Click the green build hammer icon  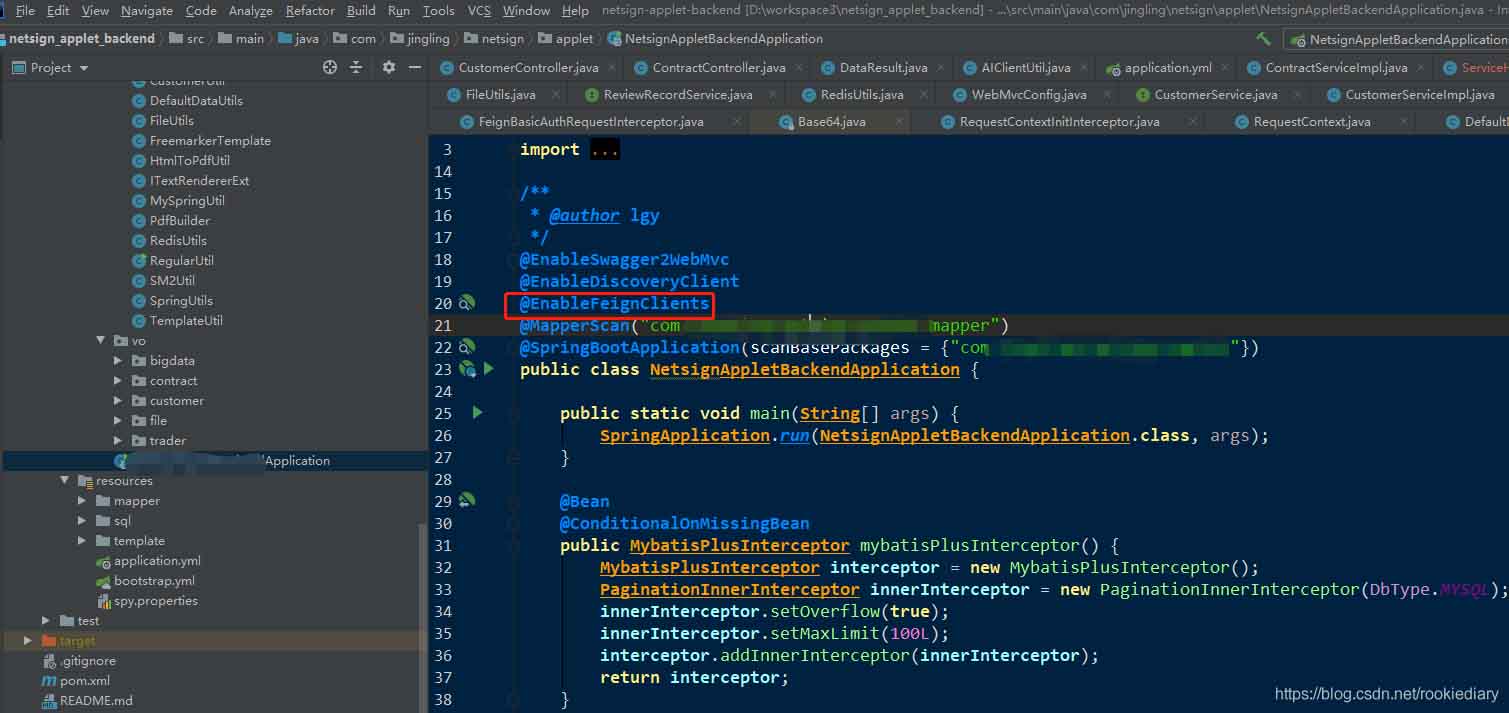[1264, 39]
